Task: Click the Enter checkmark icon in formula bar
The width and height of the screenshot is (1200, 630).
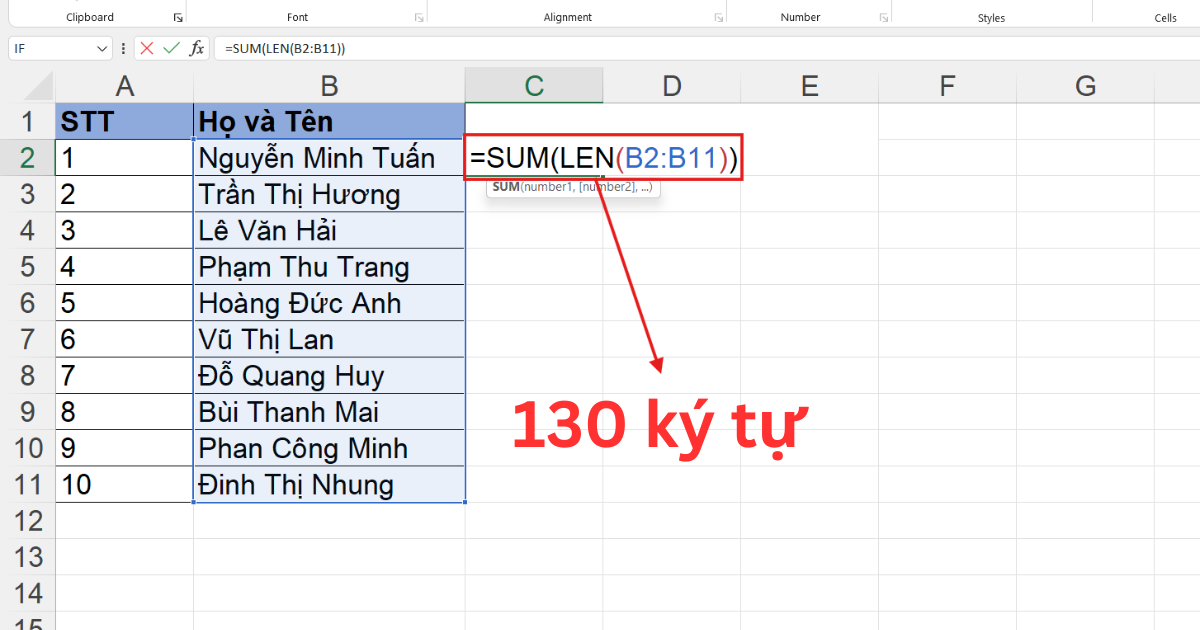Action: pyautogui.click(x=171, y=47)
